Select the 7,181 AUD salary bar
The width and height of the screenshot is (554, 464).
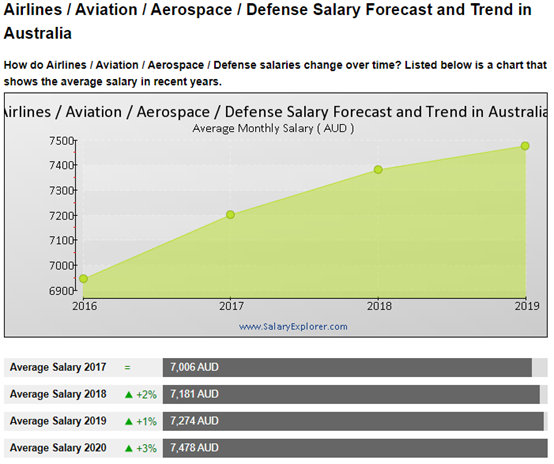pyautogui.click(x=351, y=394)
